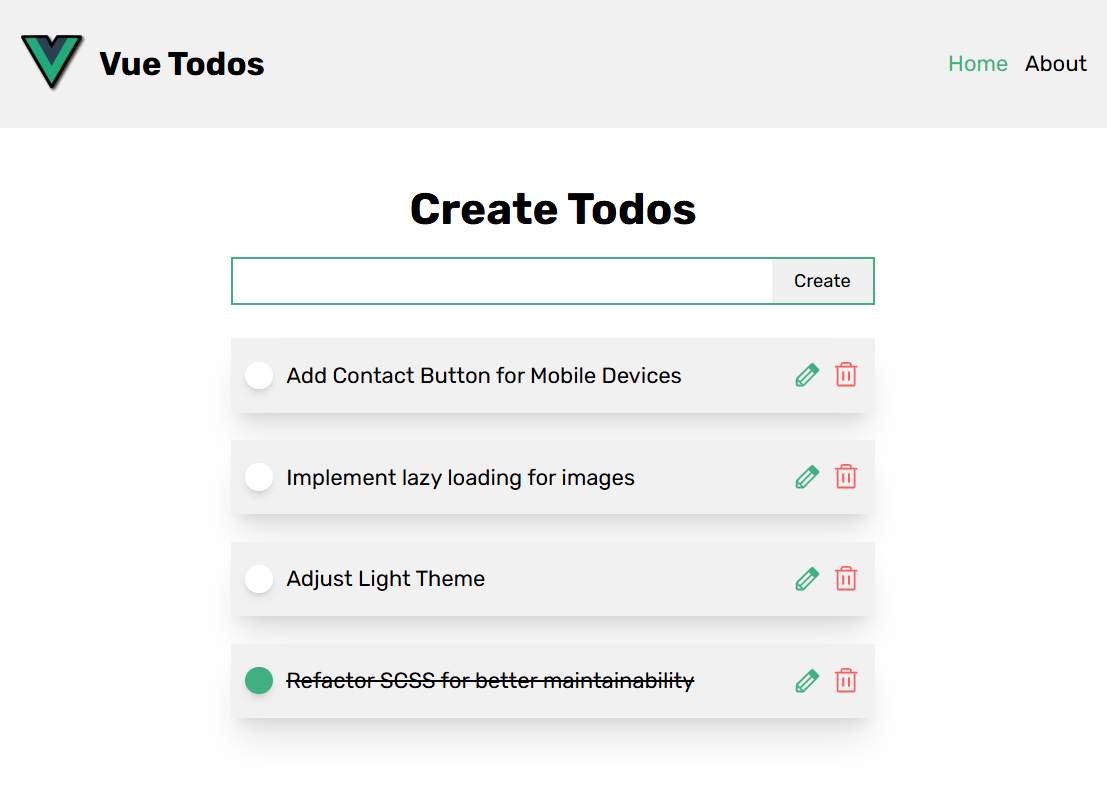Open the edit pencil for 'Implement lazy loading for images'

pos(807,477)
